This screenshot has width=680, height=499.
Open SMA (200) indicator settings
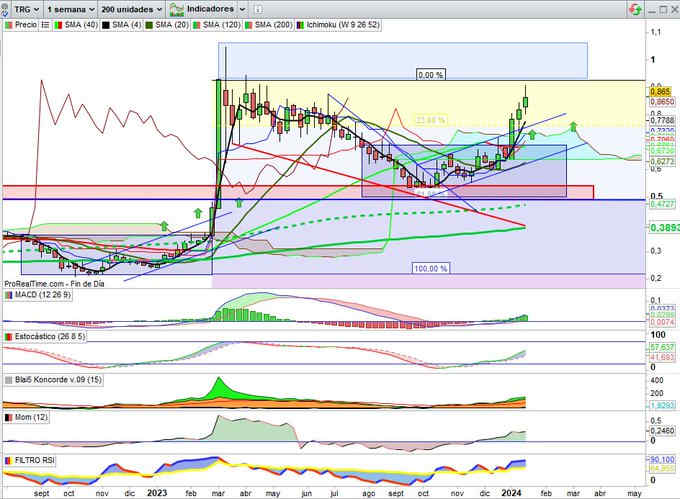pyautogui.click(x=273, y=25)
